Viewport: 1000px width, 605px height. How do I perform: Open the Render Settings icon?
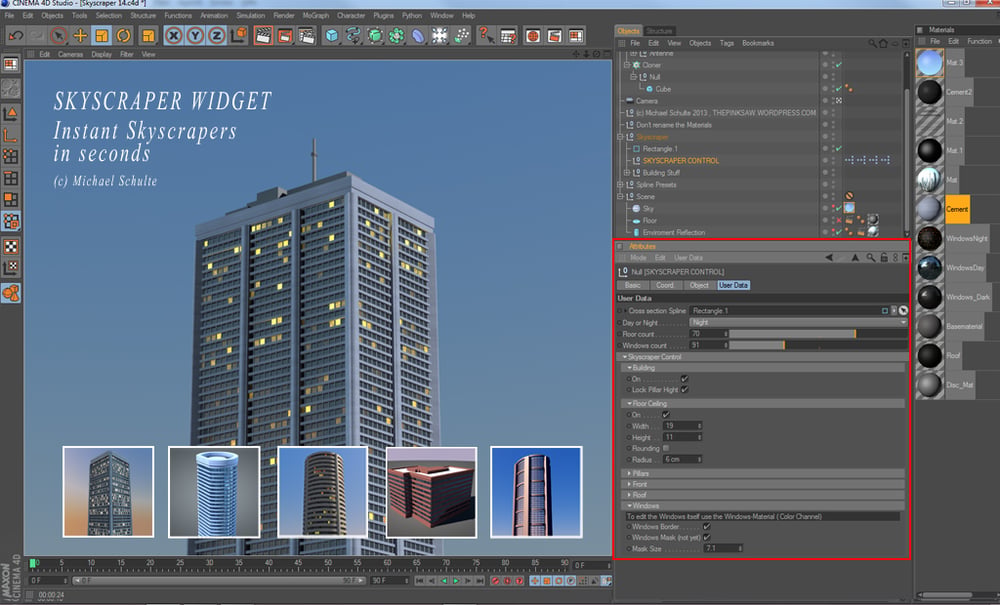(x=307, y=36)
